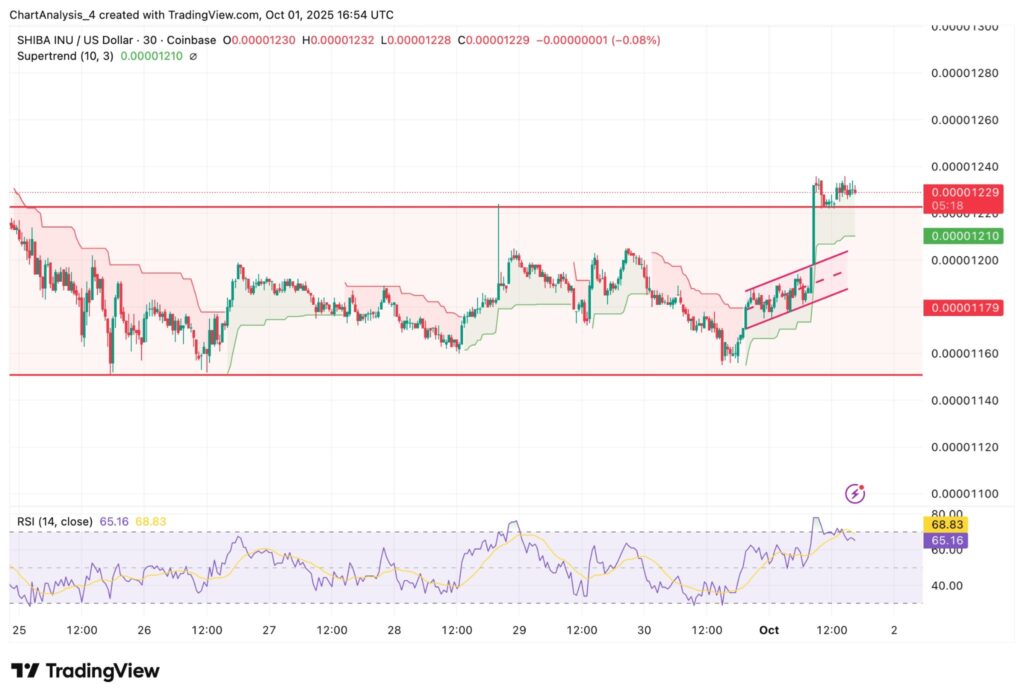1024x699 pixels.
Task: Select the RSI (14, close) indicator label
Action: coord(52,521)
